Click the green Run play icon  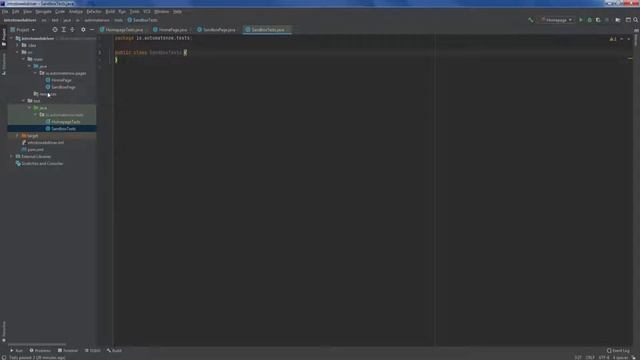tap(581, 20)
